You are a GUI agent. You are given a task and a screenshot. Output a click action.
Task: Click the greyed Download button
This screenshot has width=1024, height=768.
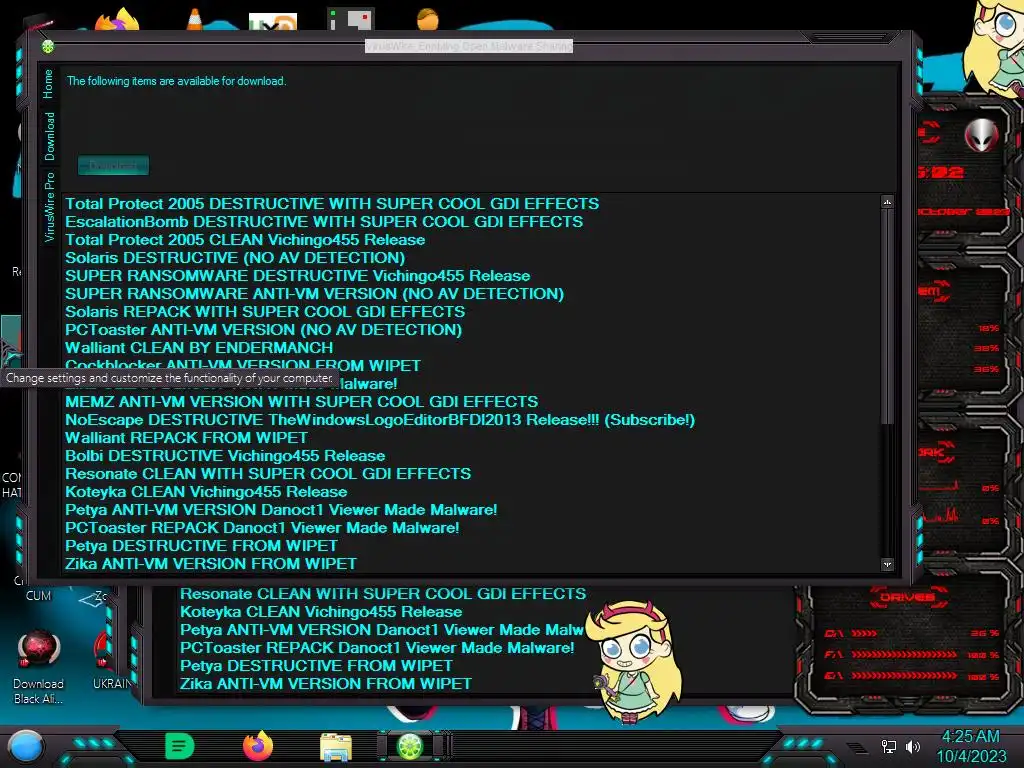point(113,165)
